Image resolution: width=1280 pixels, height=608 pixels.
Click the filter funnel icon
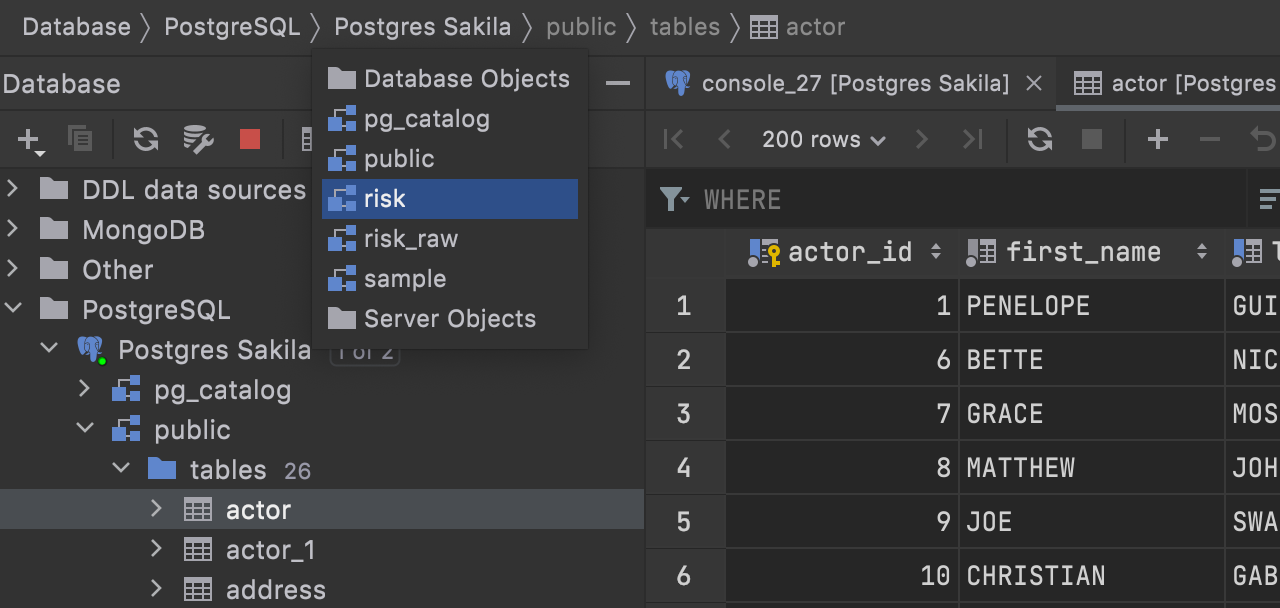pyautogui.click(x=674, y=199)
